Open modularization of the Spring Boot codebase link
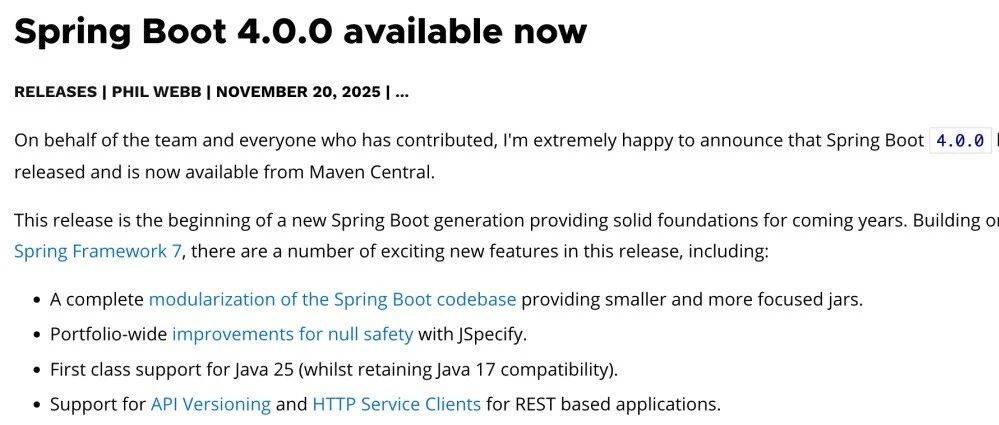 tap(332, 299)
